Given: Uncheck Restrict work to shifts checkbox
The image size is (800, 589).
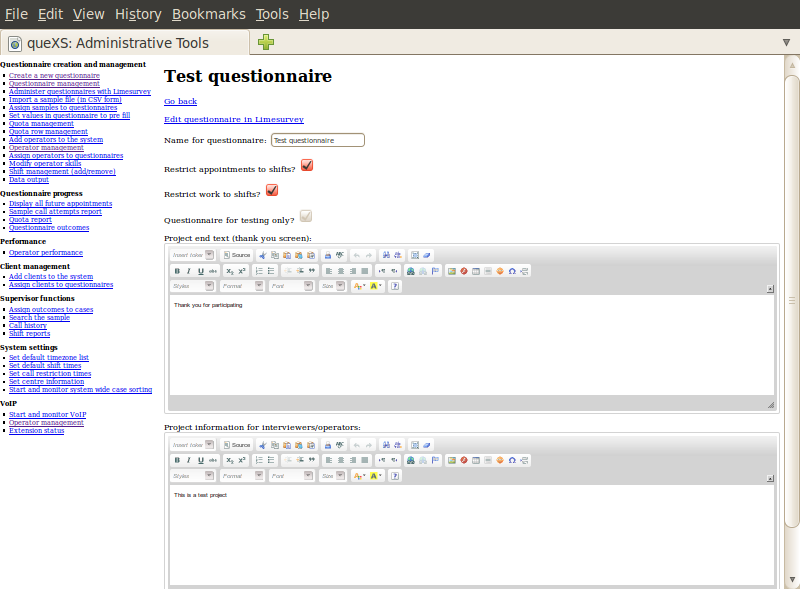Looking at the screenshot, I should [272, 190].
